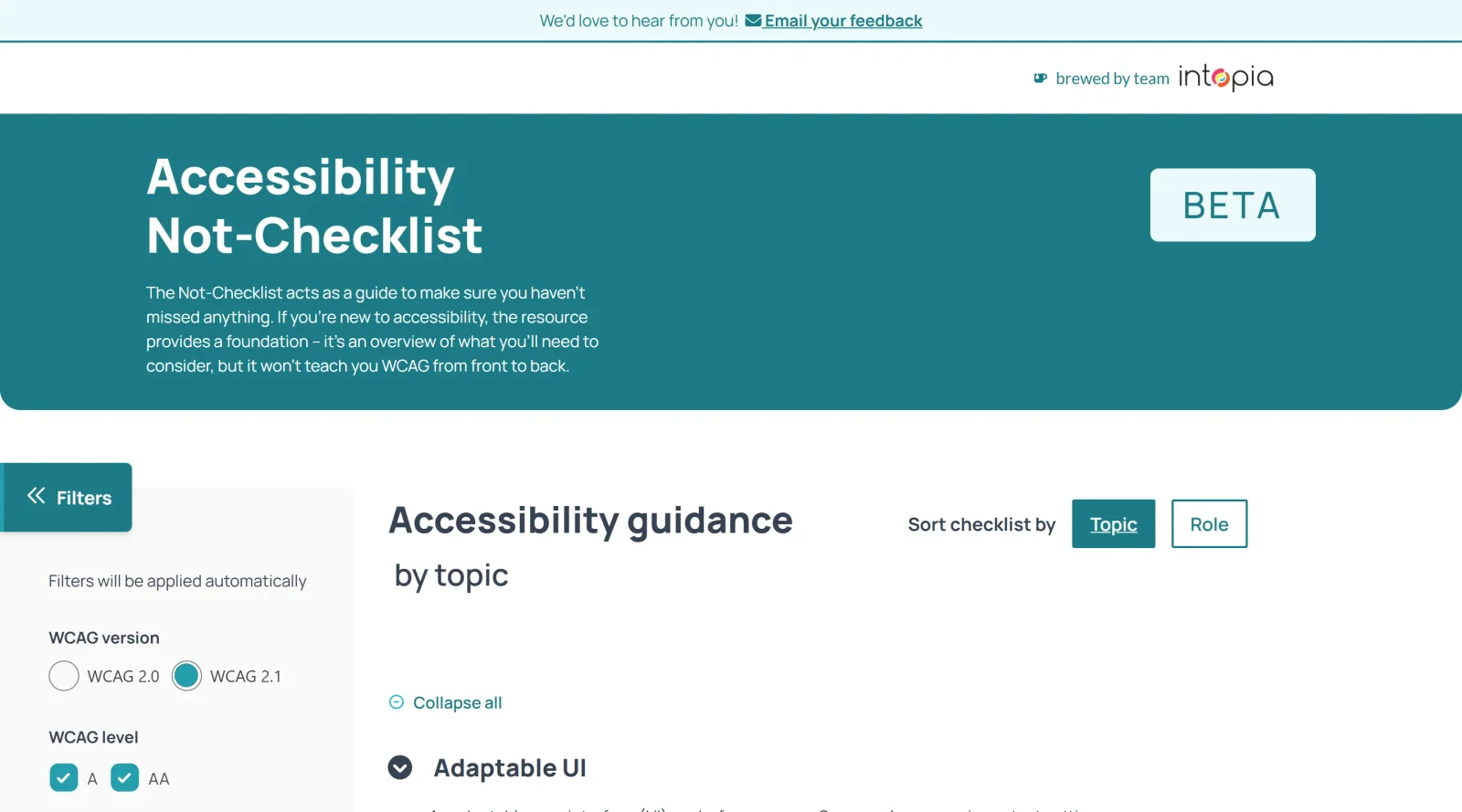Image resolution: width=1462 pixels, height=812 pixels.
Task: Collapse the Filters sidebar panel
Action: click(68, 496)
